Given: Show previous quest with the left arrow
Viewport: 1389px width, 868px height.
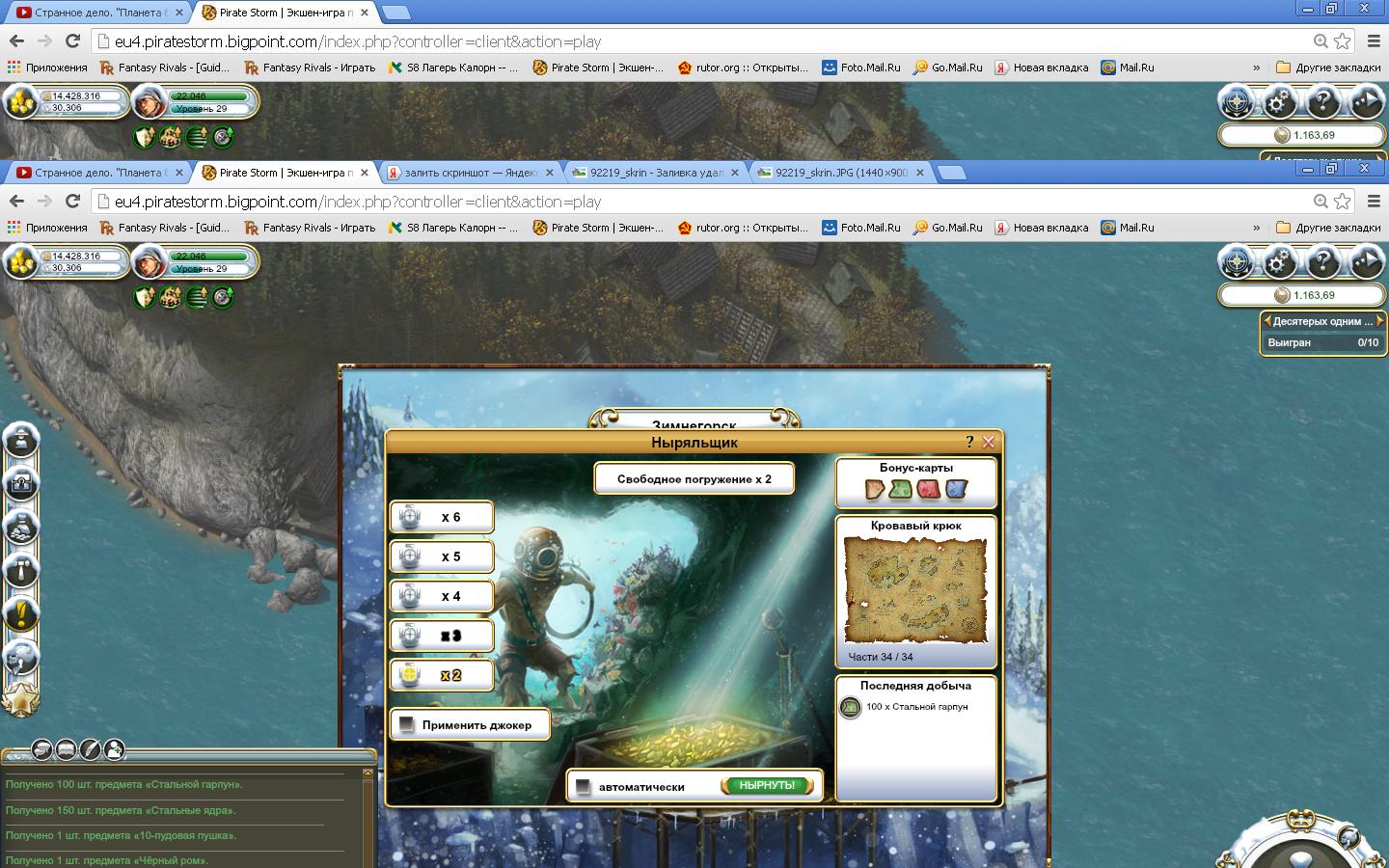Looking at the screenshot, I should tap(1266, 321).
